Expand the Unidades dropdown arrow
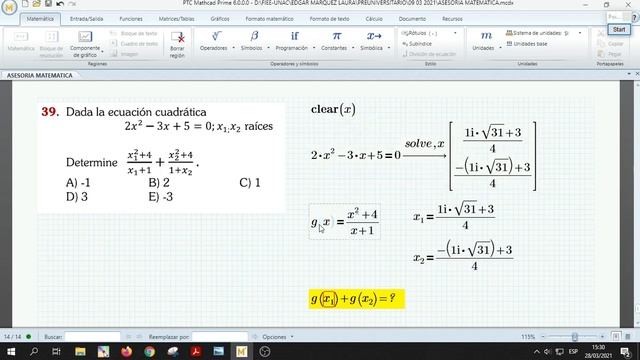Screen dimensions: 640x360 500,48
